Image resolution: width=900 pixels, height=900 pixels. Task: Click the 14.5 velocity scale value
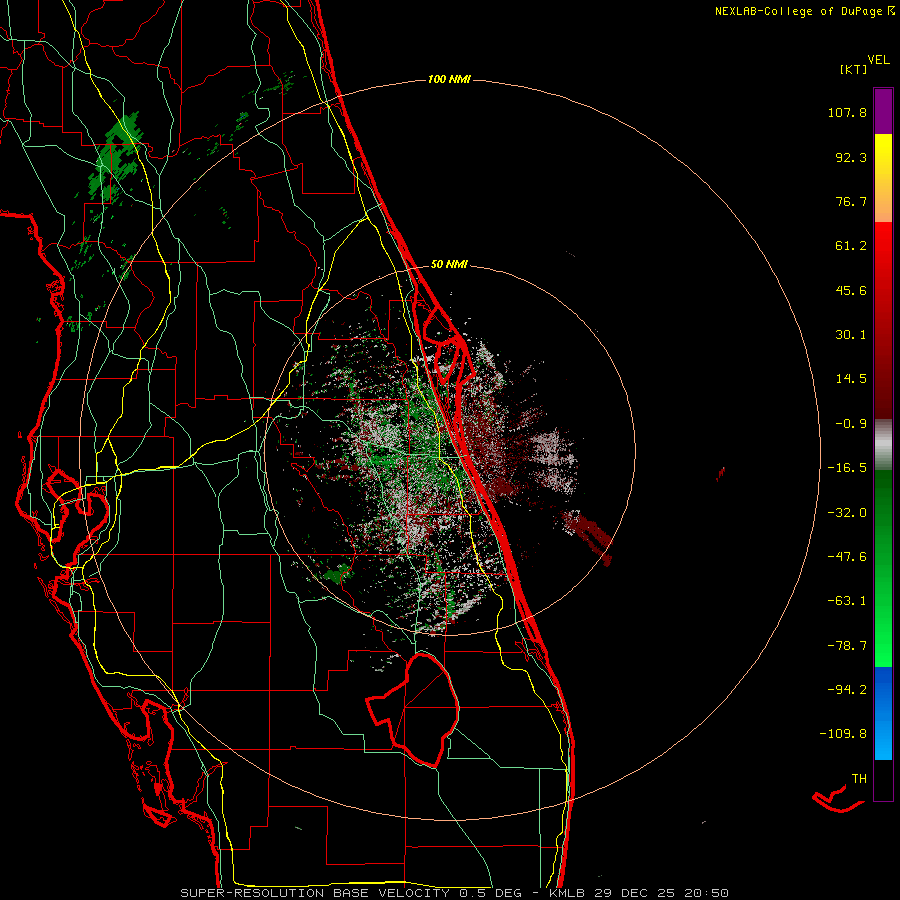pyautogui.click(x=851, y=379)
